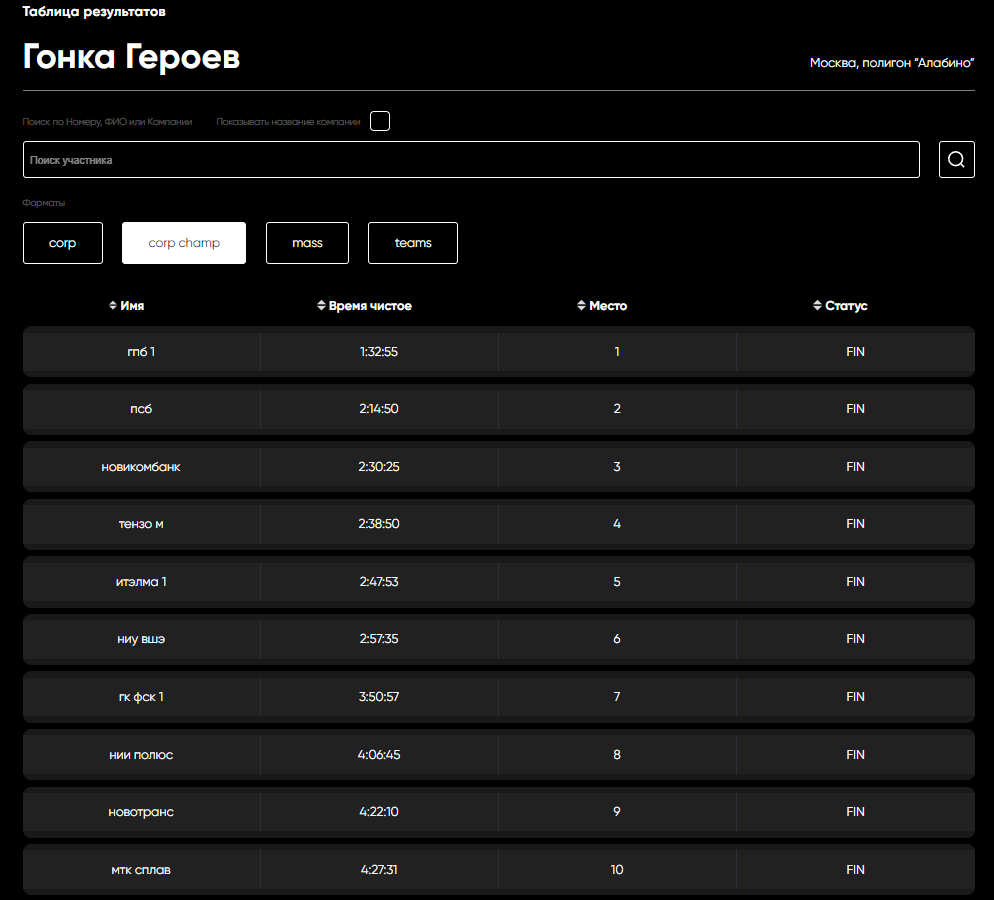Click sort arrows icon beside Статус
Viewport: 994px width, 900px height.
[x=817, y=306]
